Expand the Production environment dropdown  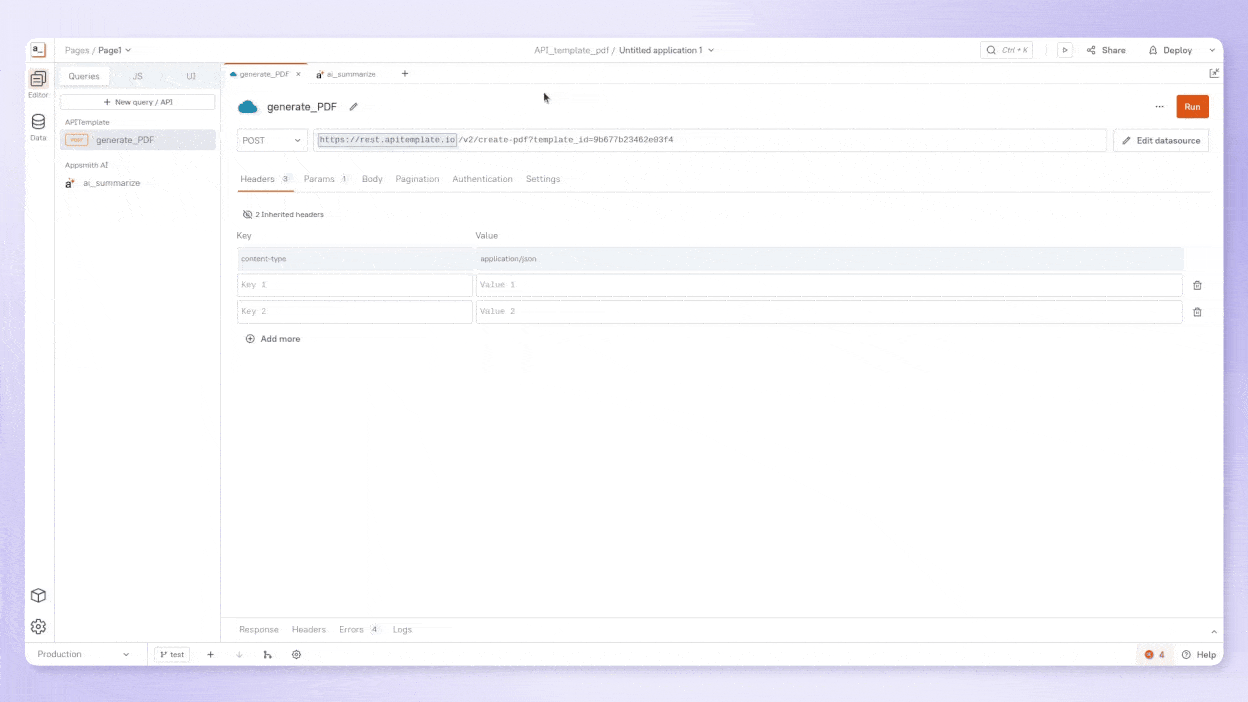pos(85,654)
